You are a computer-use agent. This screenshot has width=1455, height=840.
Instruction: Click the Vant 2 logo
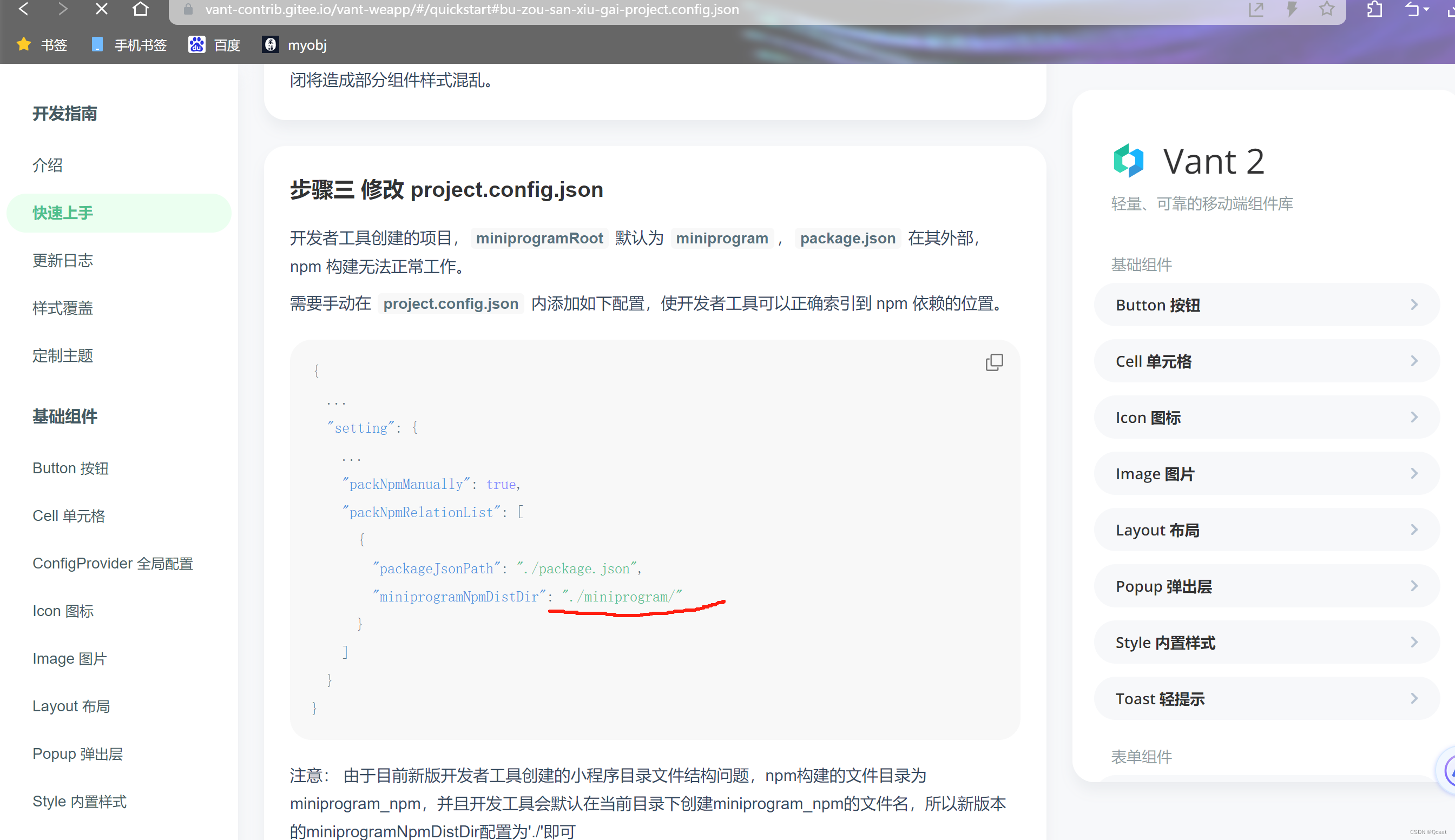pos(1128,161)
